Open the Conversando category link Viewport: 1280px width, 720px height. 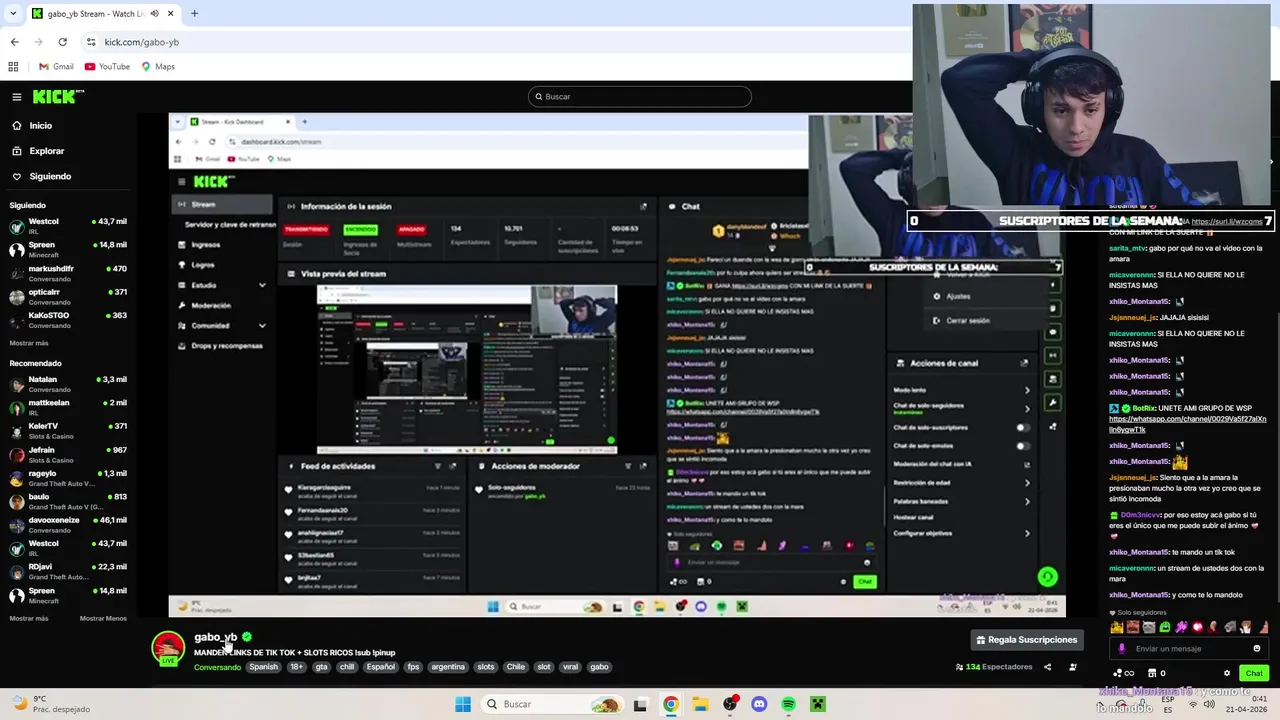click(x=217, y=667)
